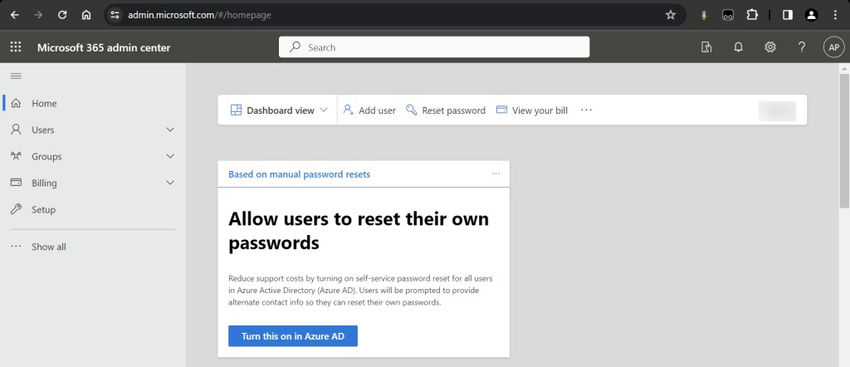Screen dimensions: 850x367
Task: View site information icon in the address bar
Action: coord(114,15)
